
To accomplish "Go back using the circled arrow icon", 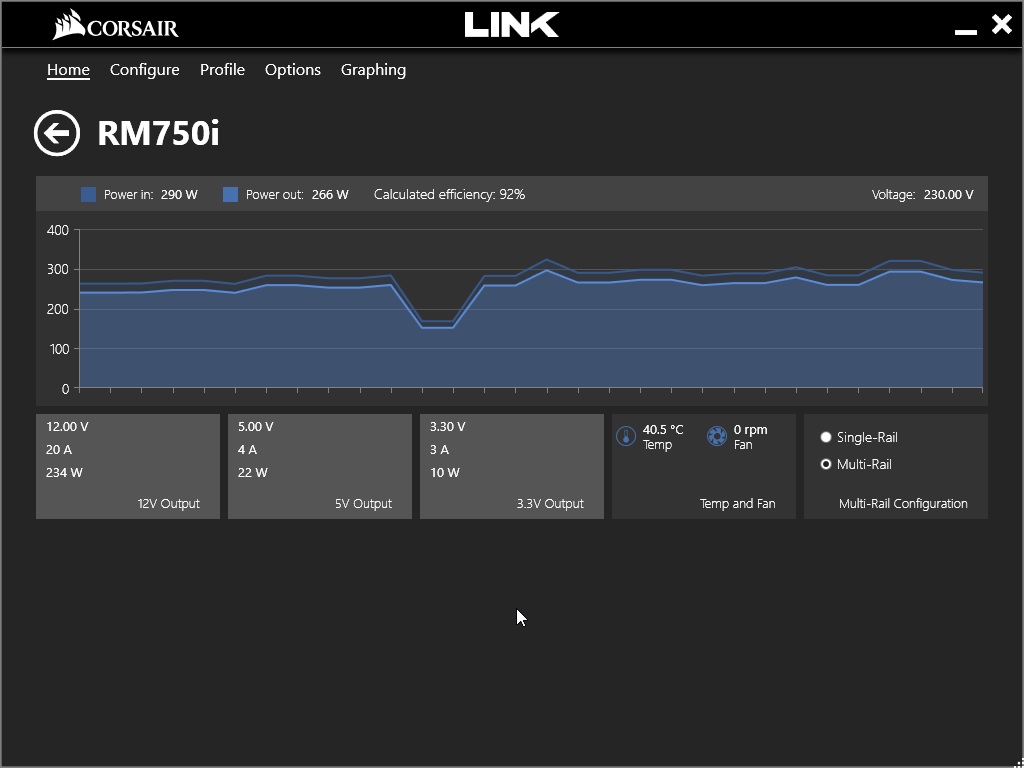I will coord(57,133).
